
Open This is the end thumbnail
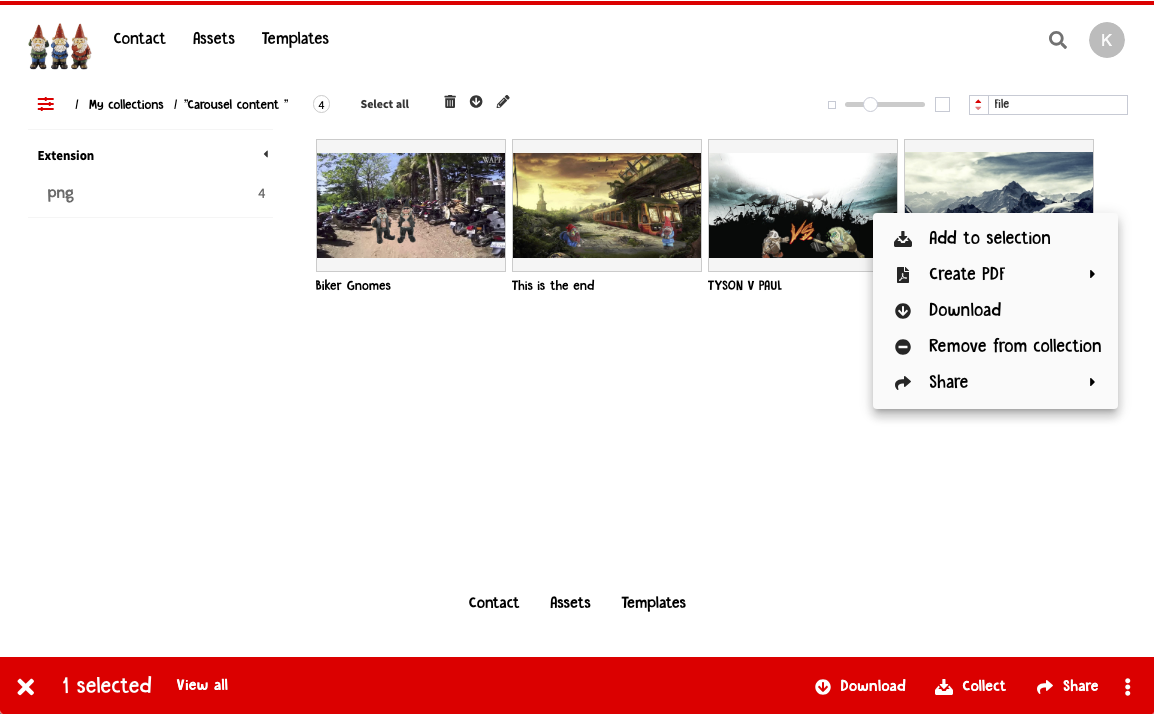(x=606, y=205)
